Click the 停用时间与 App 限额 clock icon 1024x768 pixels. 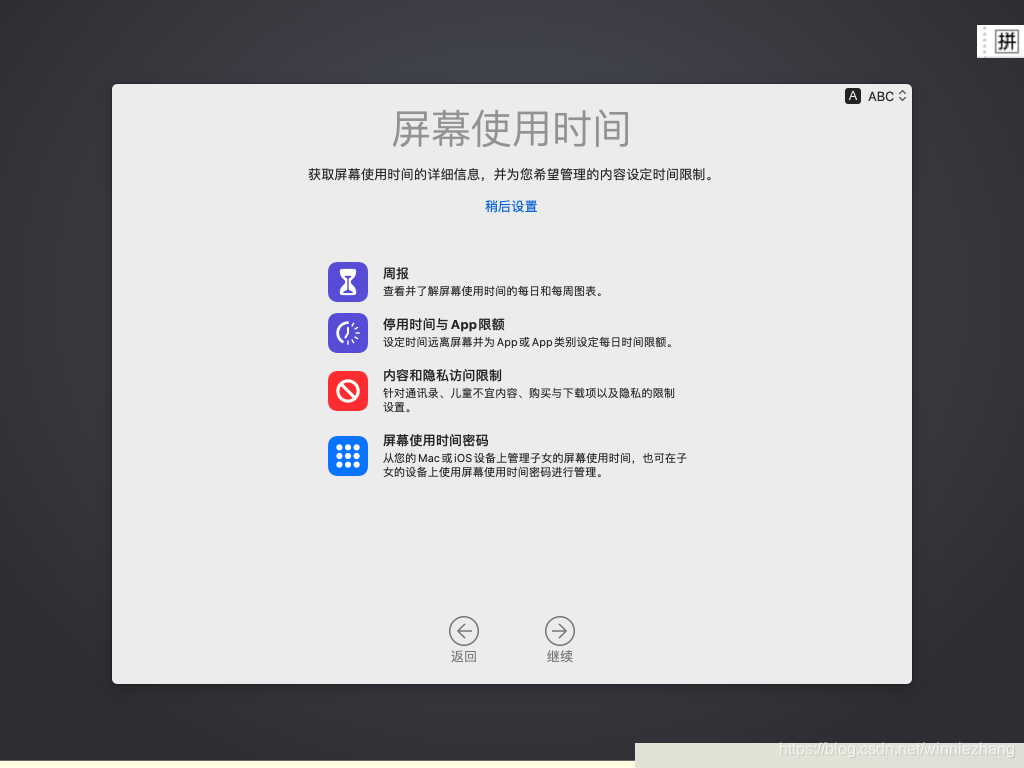coord(347,333)
